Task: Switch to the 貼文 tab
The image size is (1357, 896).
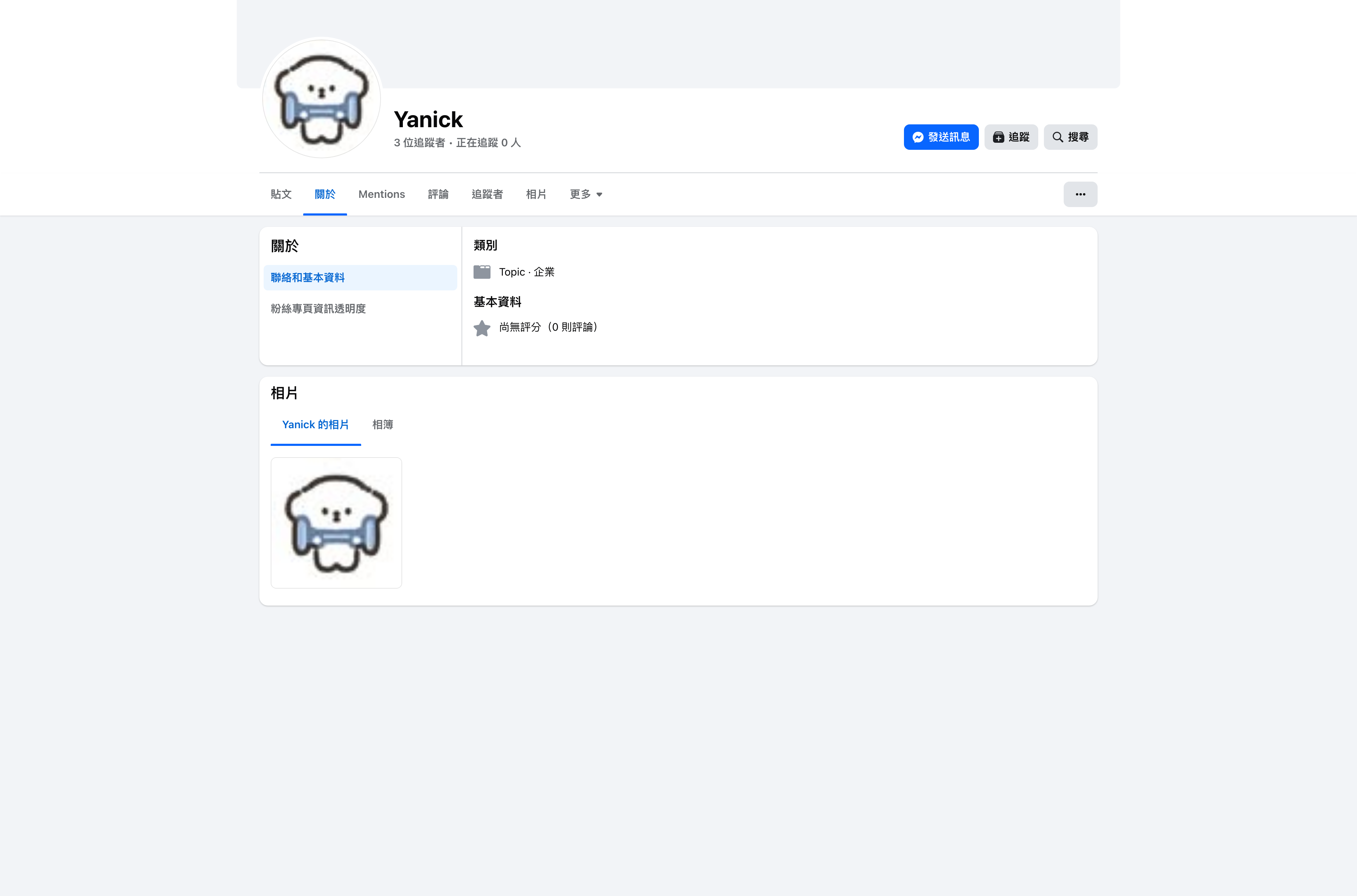Action: [281, 194]
